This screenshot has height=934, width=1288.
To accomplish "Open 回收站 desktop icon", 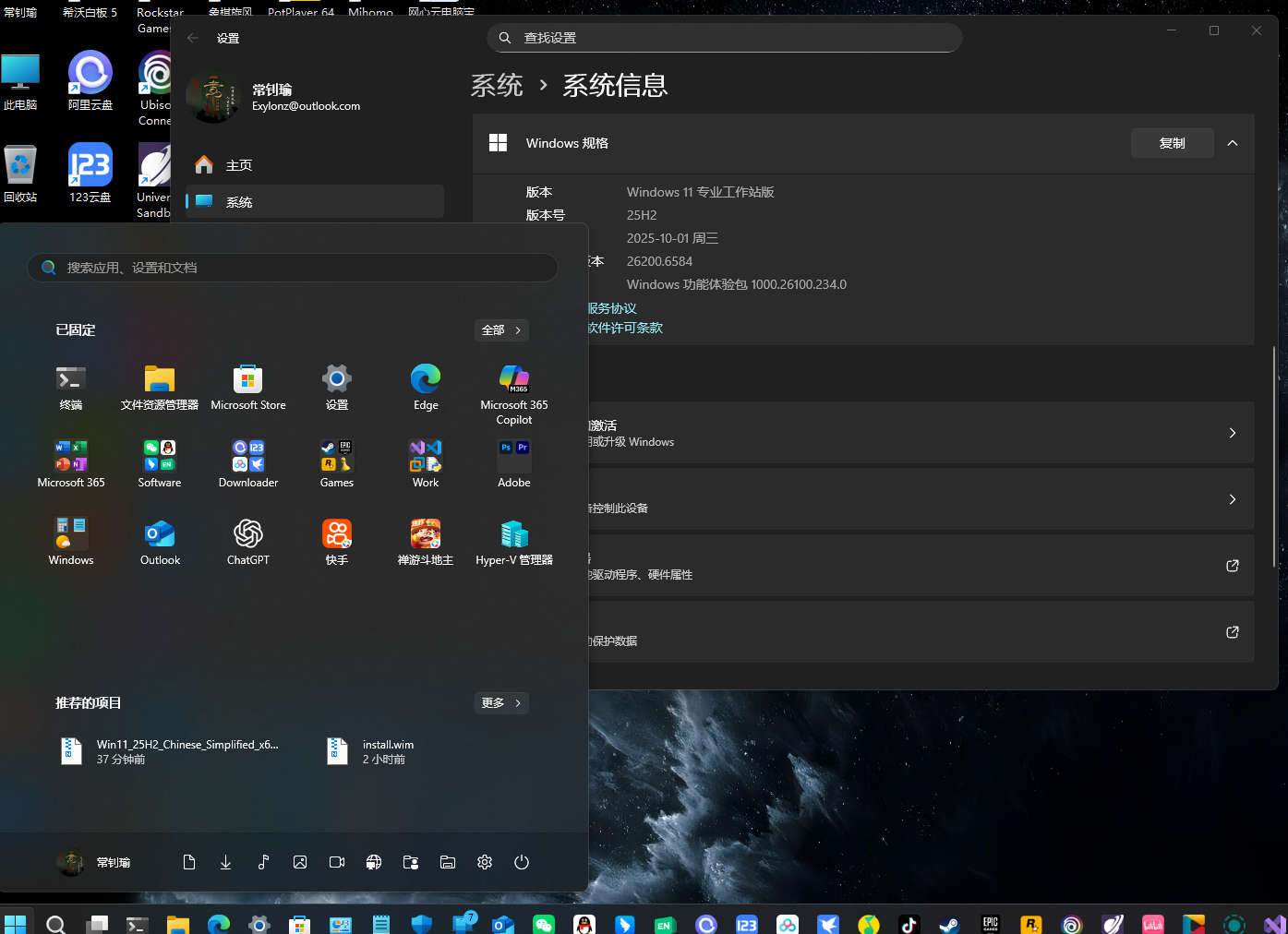I will [20, 174].
